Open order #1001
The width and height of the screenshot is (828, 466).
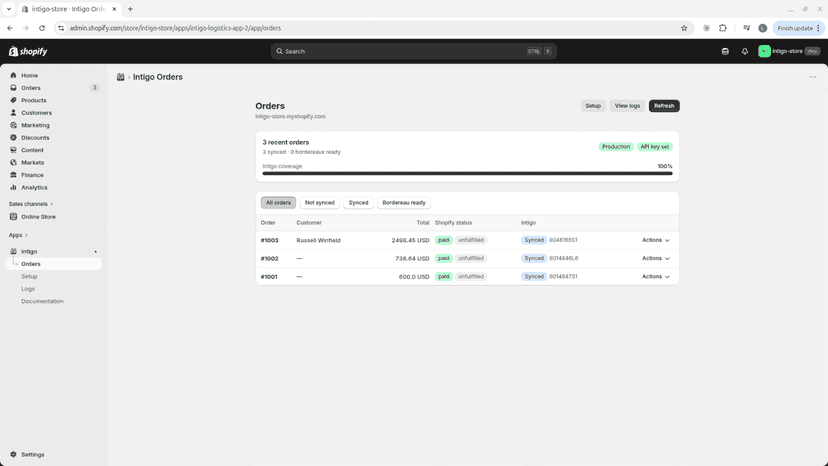[269, 277]
